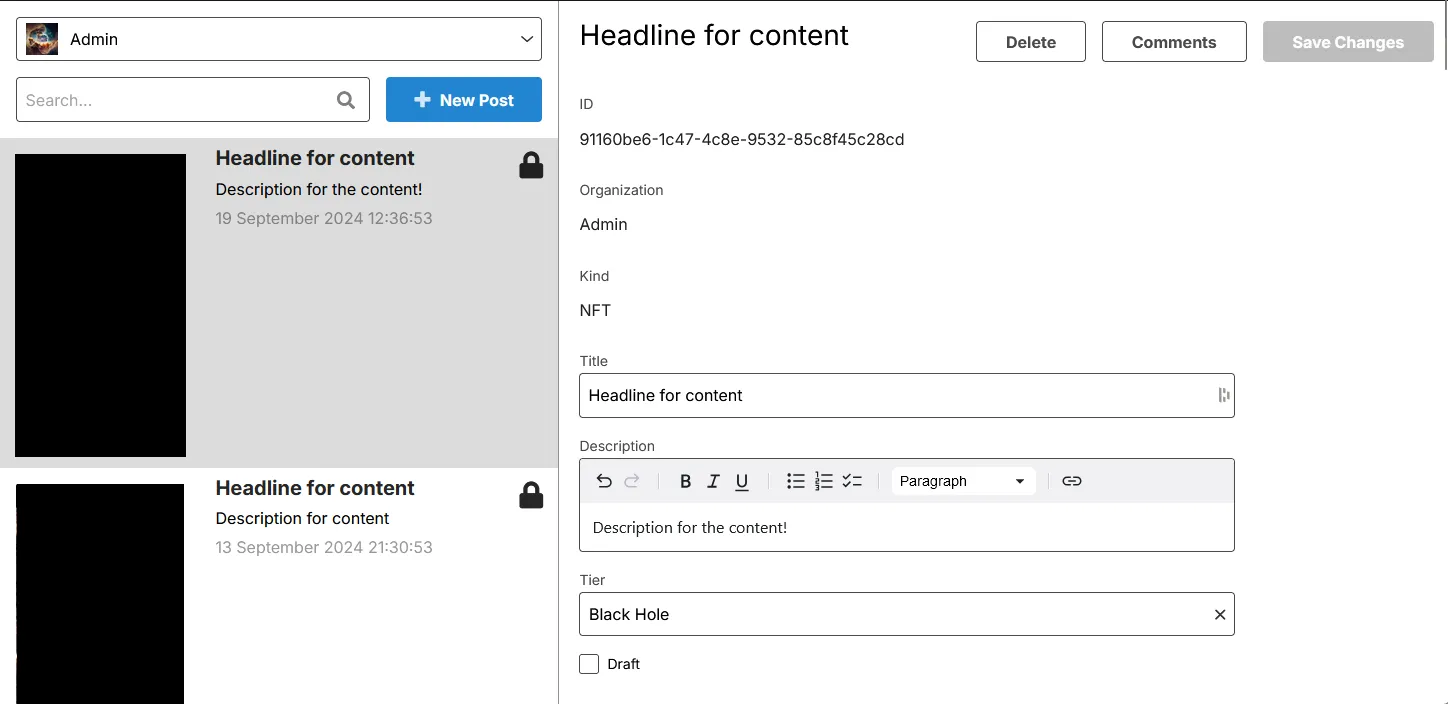The height and width of the screenshot is (704, 1448).
Task: Click the Admin organization avatar image
Action: tap(42, 39)
